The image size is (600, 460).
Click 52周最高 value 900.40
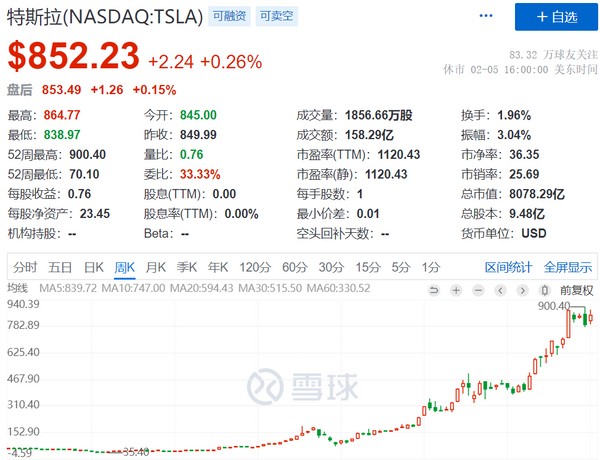tap(88, 155)
